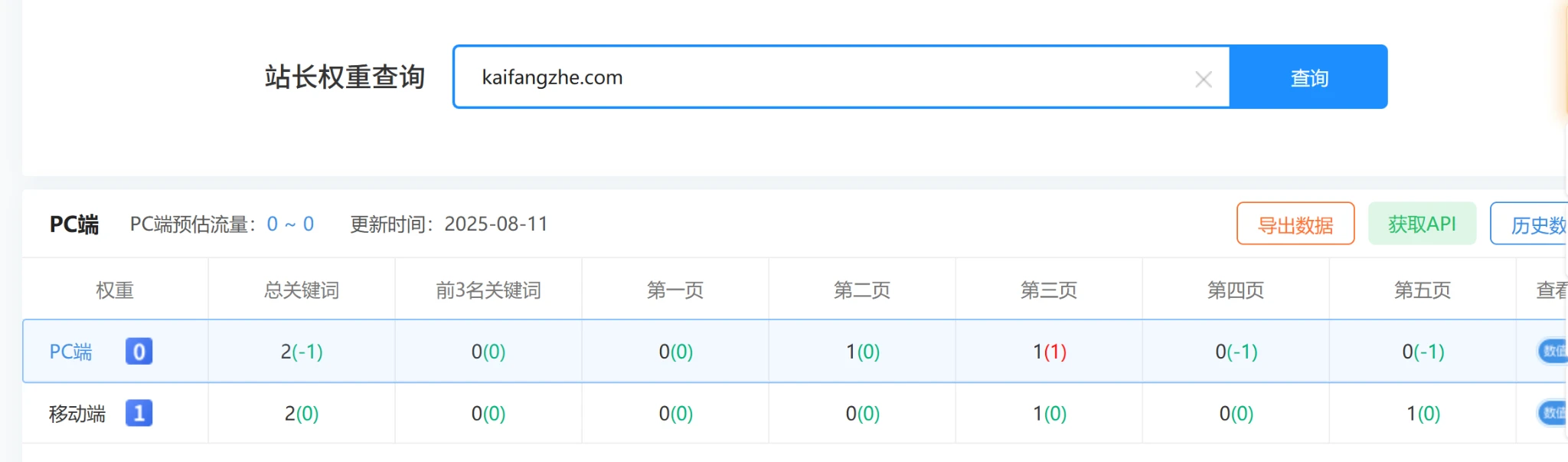Viewport: 1568px width, 462px height.
Task: Click the 权重 column header
Action: tap(115, 290)
